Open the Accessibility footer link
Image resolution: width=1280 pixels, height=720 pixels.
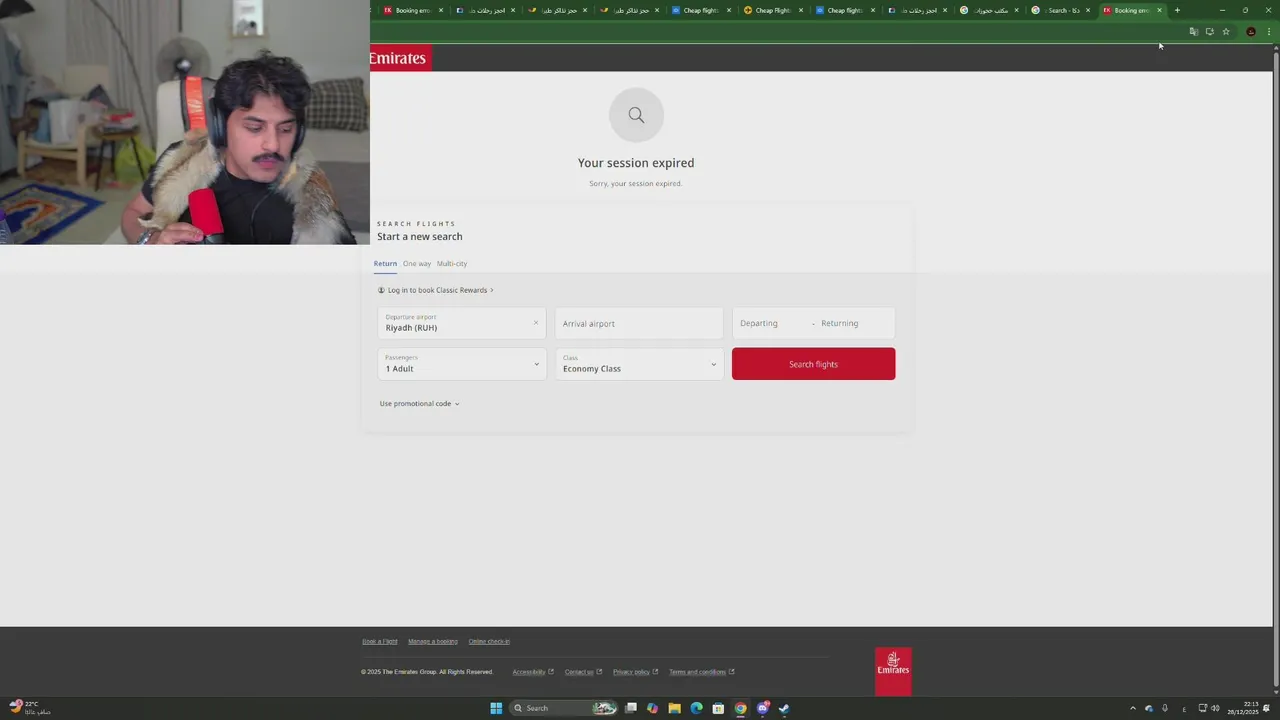click(x=533, y=672)
